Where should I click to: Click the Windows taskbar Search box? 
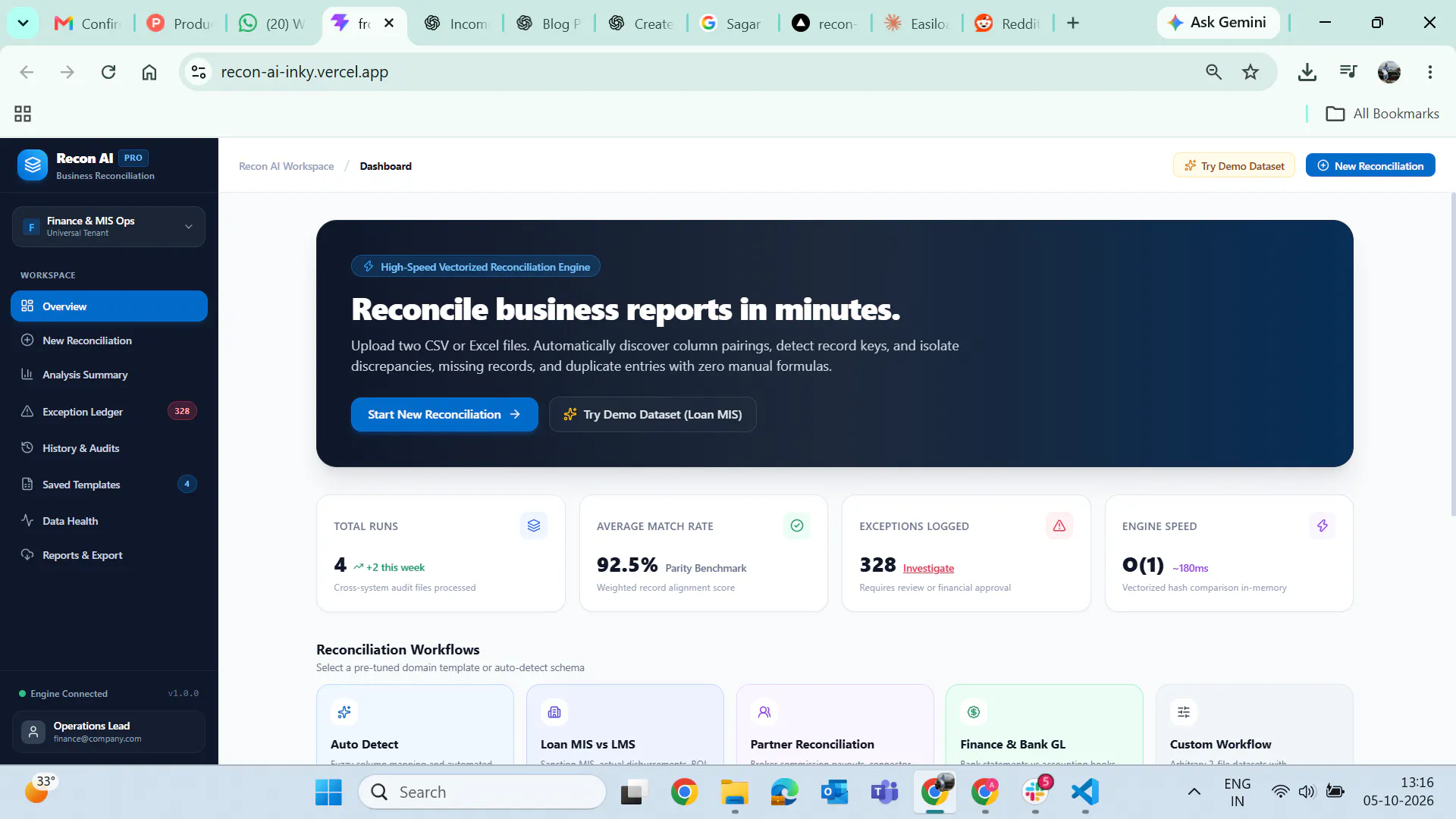tap(482, 792)
